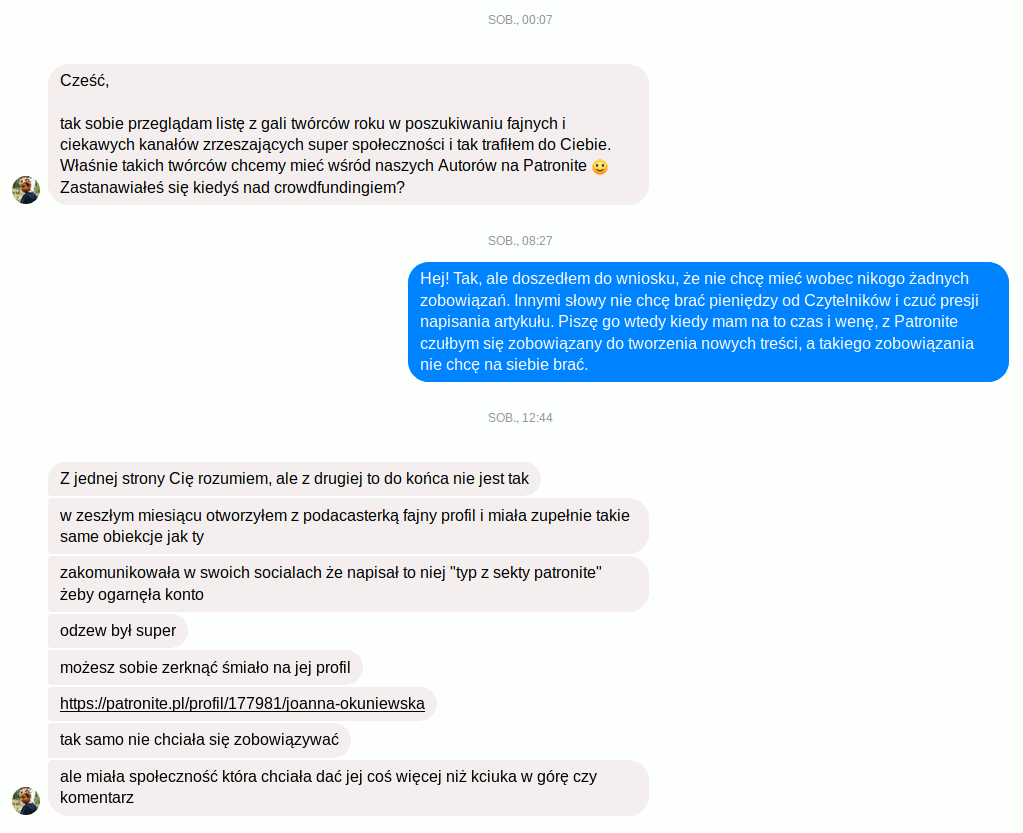Click the "Hej! Tak, ale doszedłem" text line

click(x=694, y=279)
